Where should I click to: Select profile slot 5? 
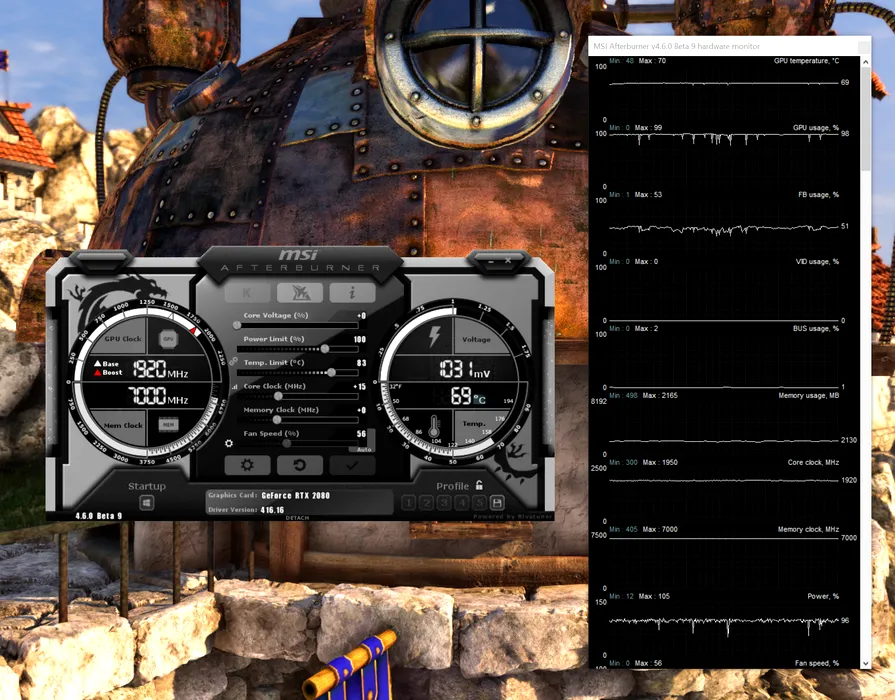pos(479,503)
